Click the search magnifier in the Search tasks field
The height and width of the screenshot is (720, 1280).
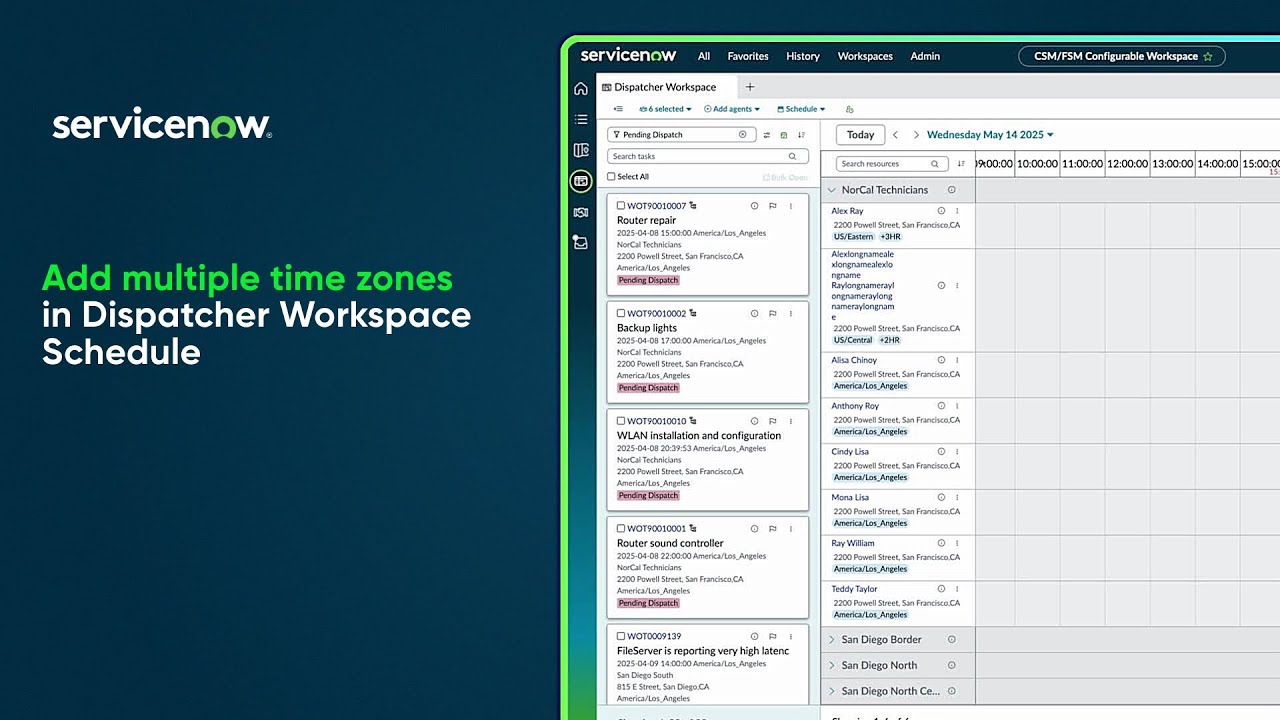click(x=793, y=156)
